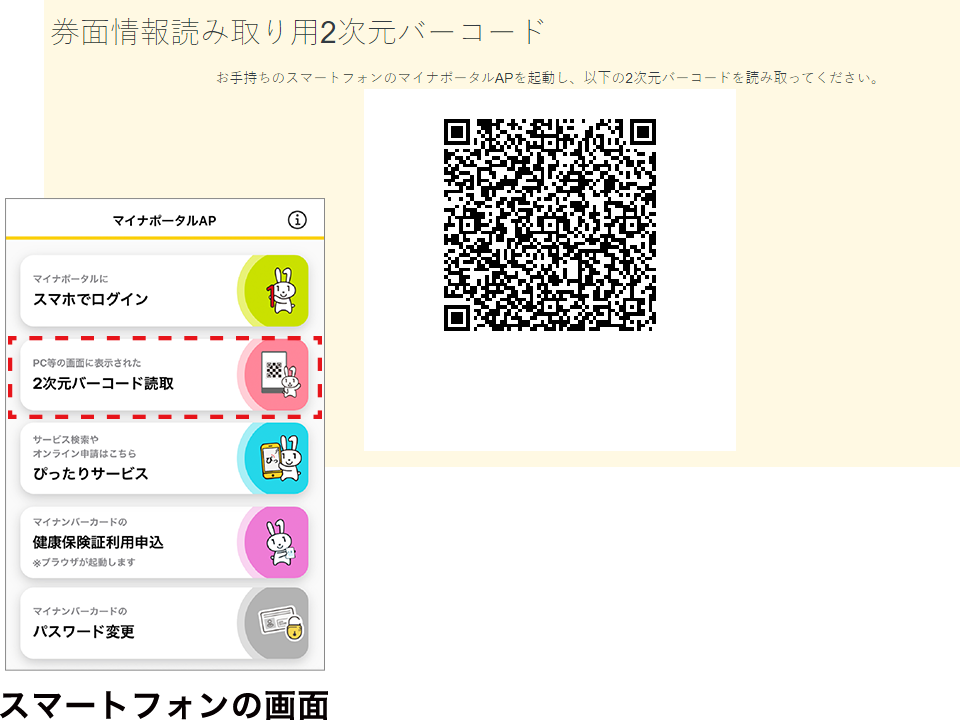
Task: Open パスワード変更 button
Action: coord(164,623)
